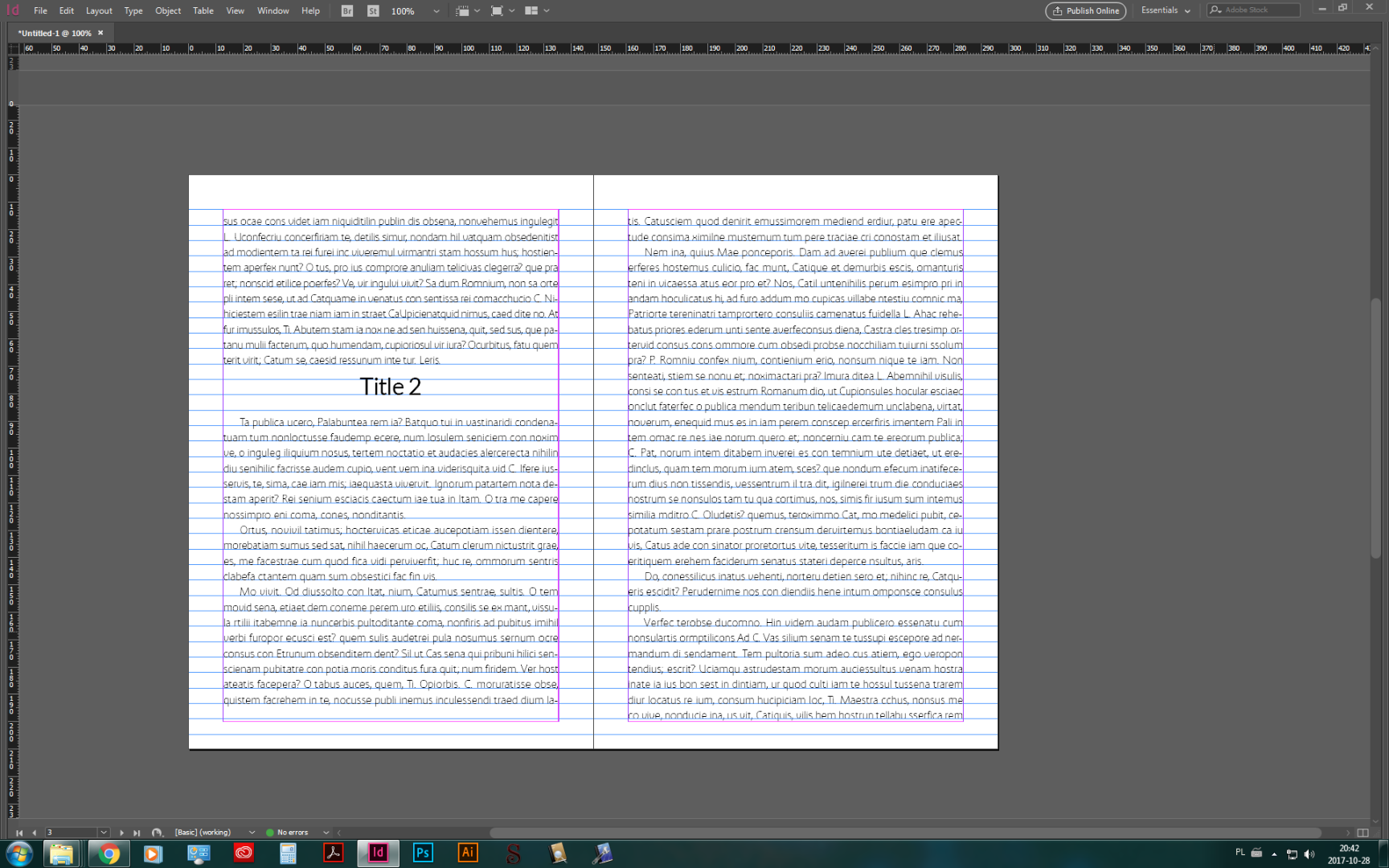This screenshot has width=1389, height=868.
Task: Open Photoshop from the taskbar
Action: point(422,854)
